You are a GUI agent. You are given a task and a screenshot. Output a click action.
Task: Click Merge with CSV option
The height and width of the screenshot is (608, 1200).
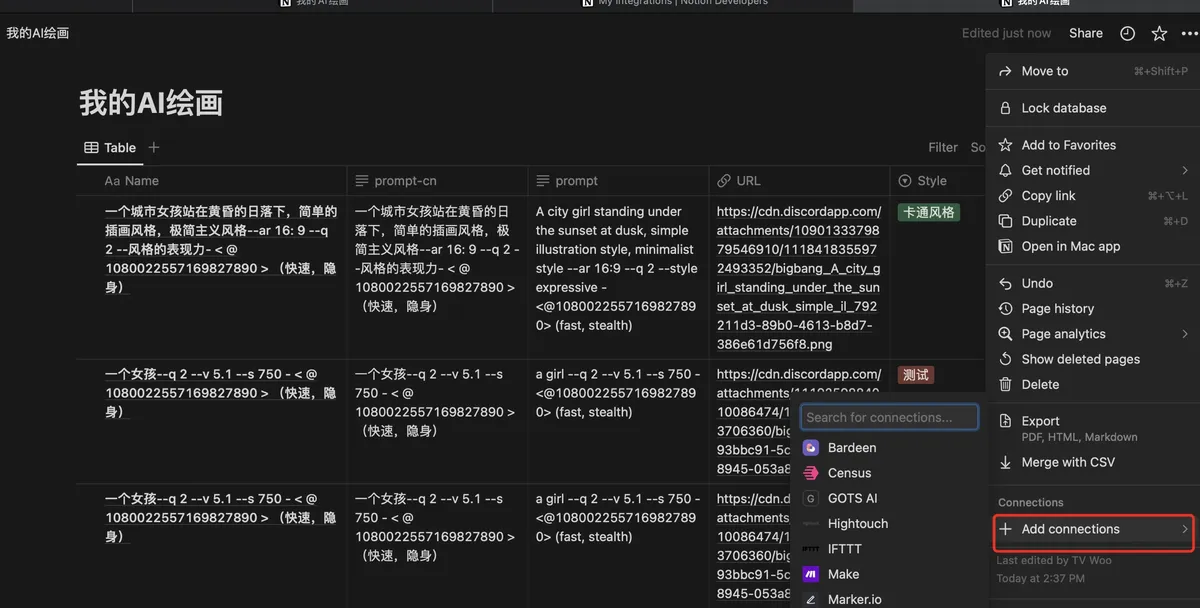click(1067, 462)
